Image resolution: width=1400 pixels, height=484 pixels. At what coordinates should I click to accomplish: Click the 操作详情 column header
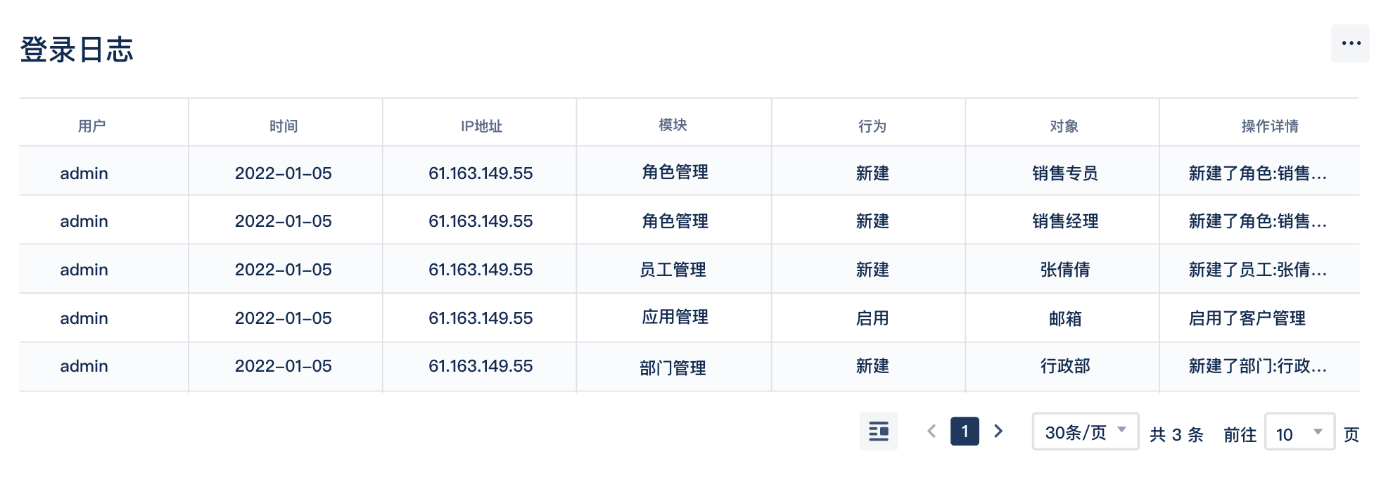coord(1270,126)
